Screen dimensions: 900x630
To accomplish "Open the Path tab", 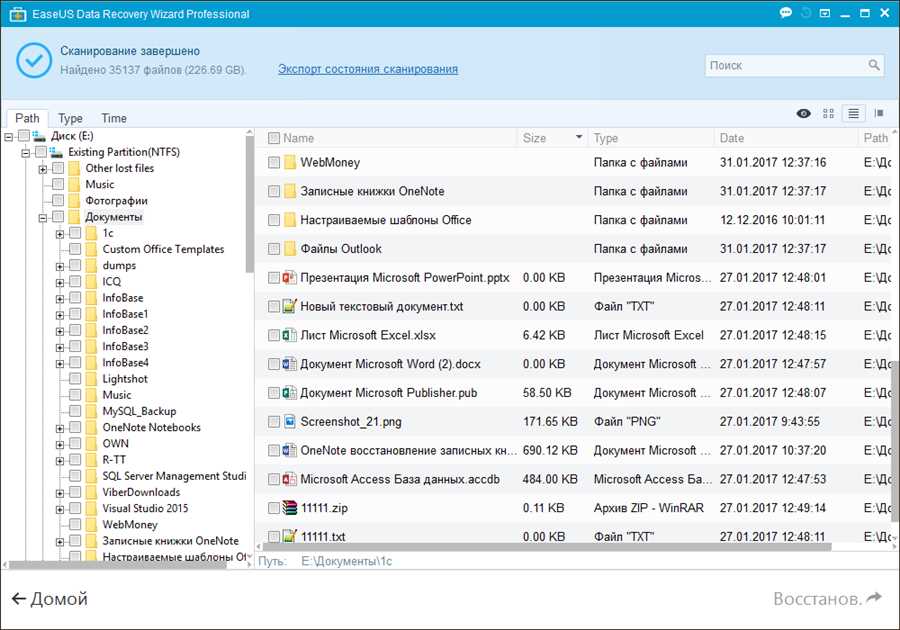I will [27, 118].
